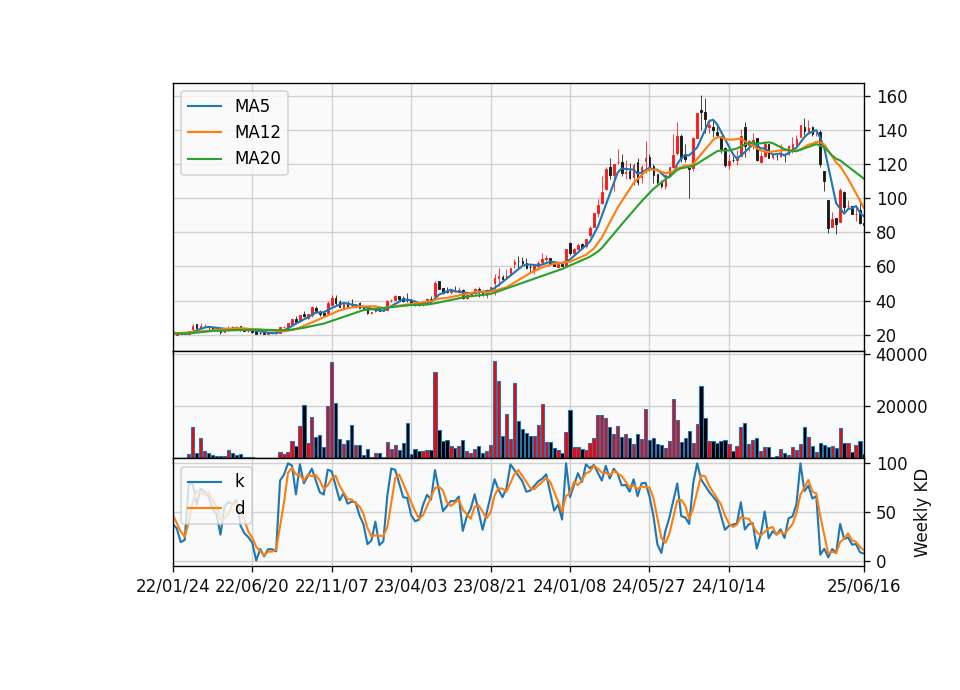Click the 60 price axis label

pyautogui.click(x=887, y=268)
